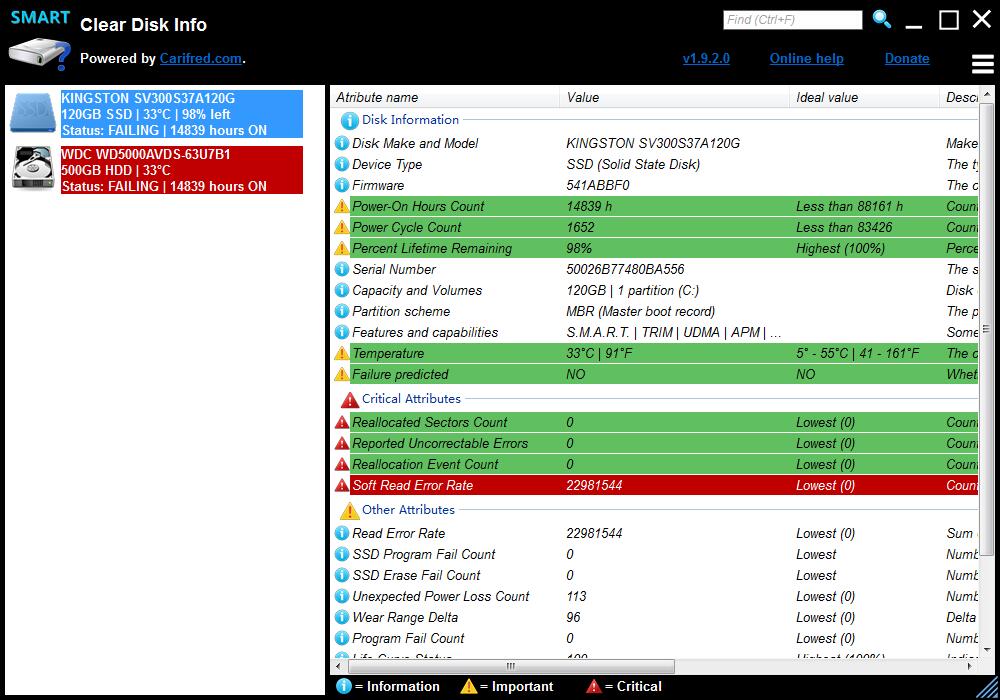Click the v1.9.2.0 version link
1000x700 pixels.
pyautogui.click(x=706, y=58)
